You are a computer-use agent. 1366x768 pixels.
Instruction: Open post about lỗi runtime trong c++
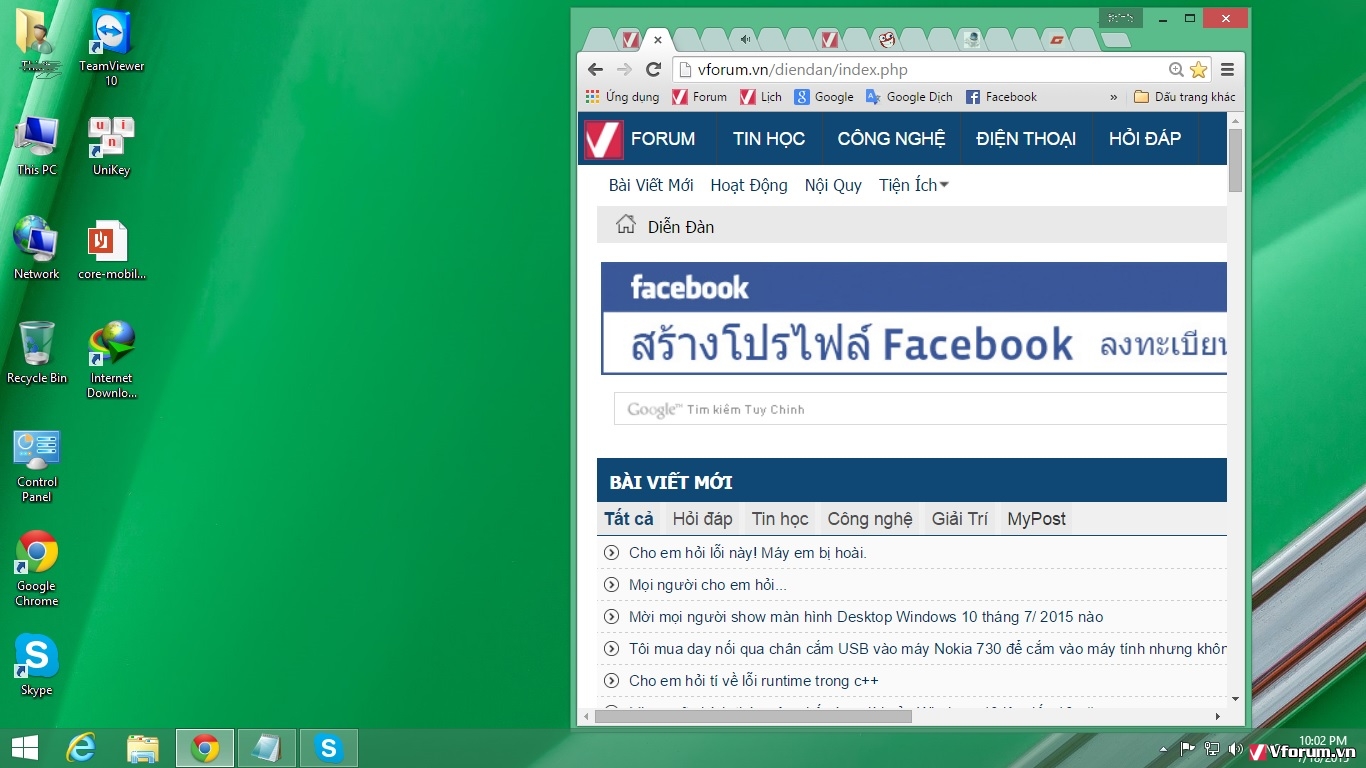[x=754, y=681]
